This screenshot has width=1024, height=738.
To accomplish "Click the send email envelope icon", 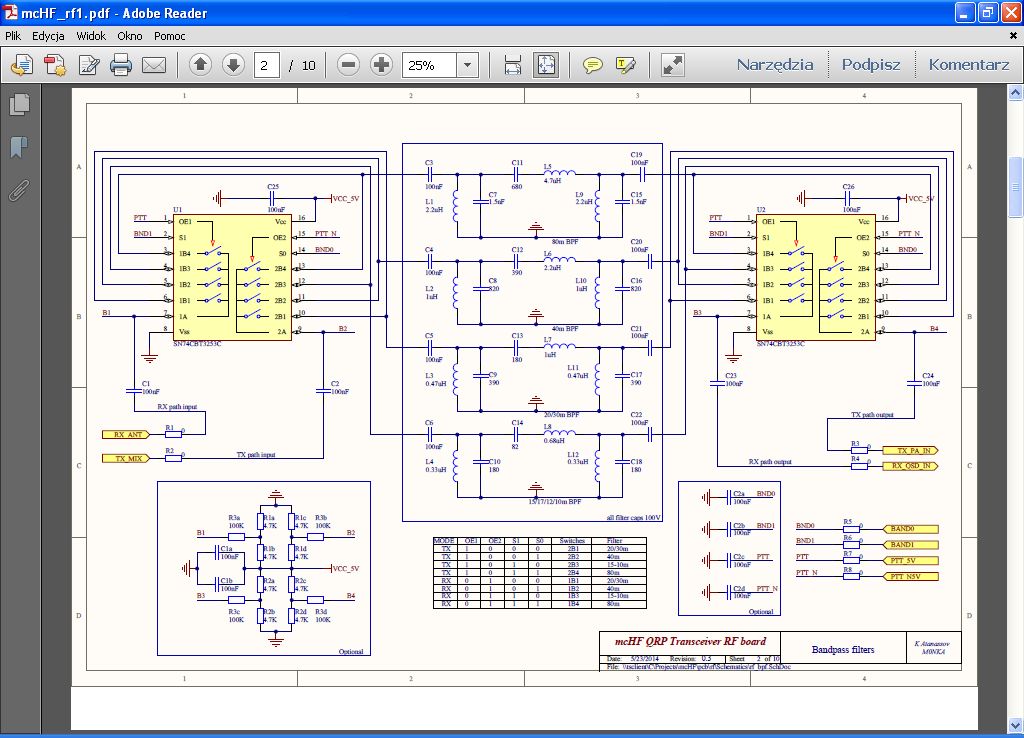I will pyautogui.click(x=153, y=66).
